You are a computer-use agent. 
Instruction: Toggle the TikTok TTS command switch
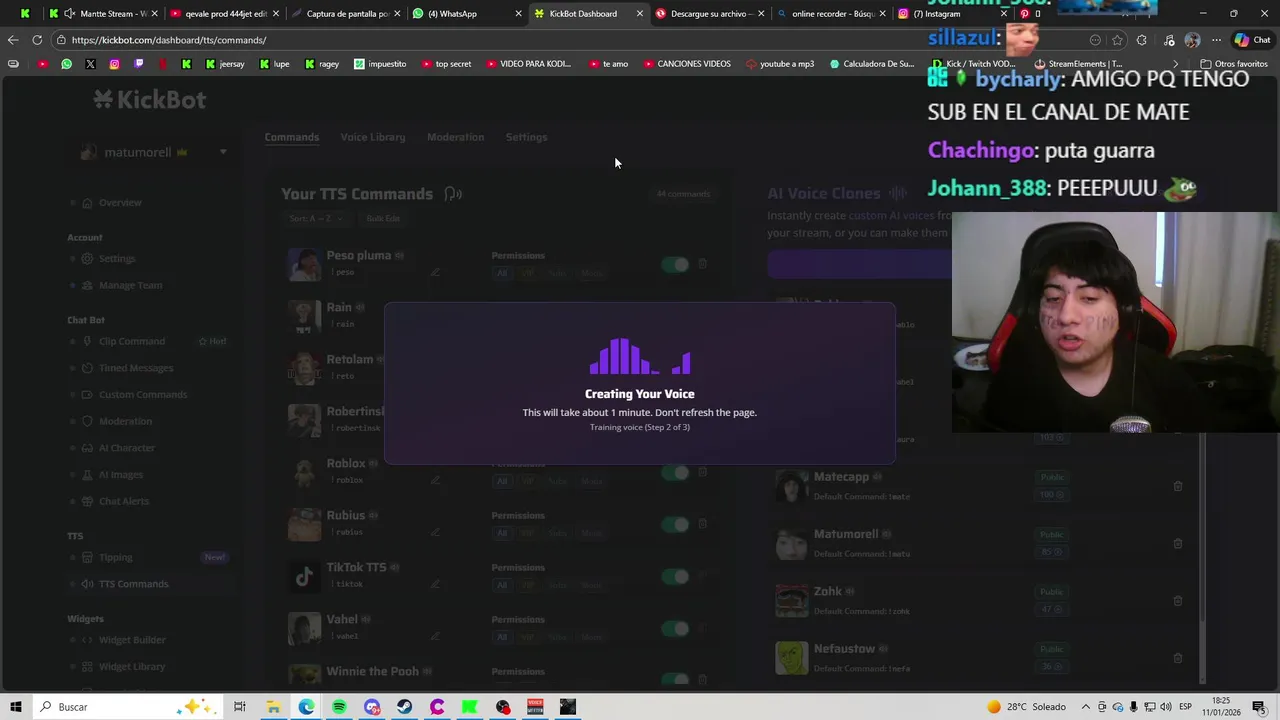pos(675,576)
